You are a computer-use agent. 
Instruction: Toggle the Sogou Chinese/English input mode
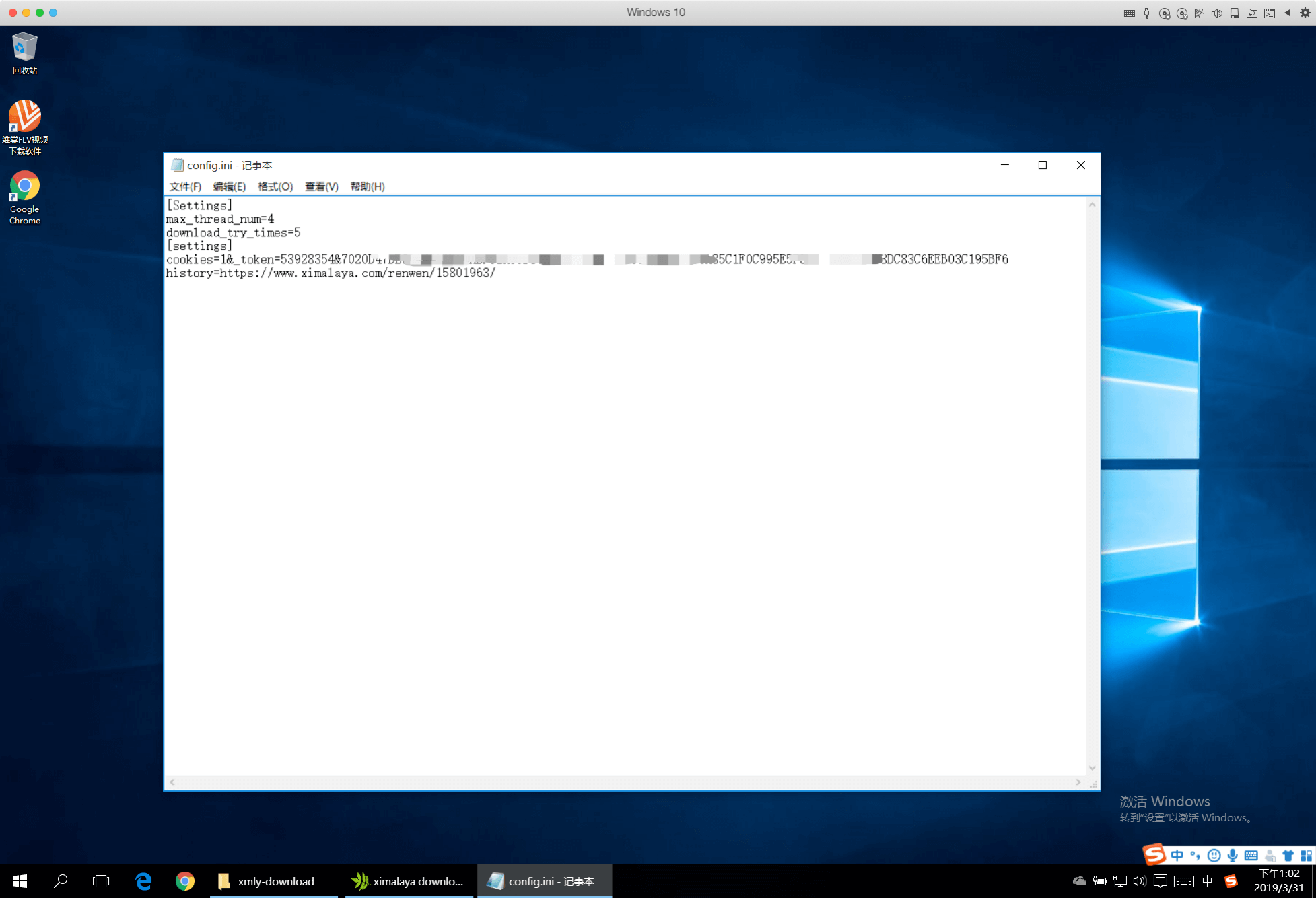coord(1177,856)
